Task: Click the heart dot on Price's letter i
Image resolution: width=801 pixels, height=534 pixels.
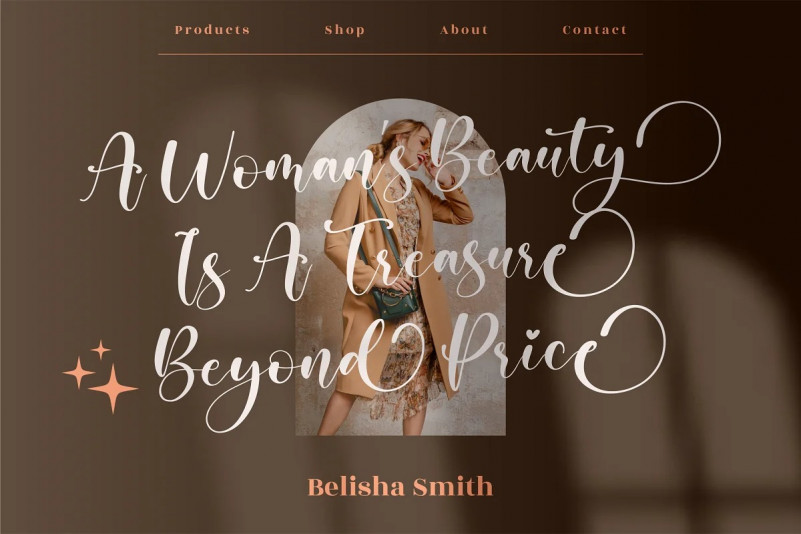Action: click(533, 335)
